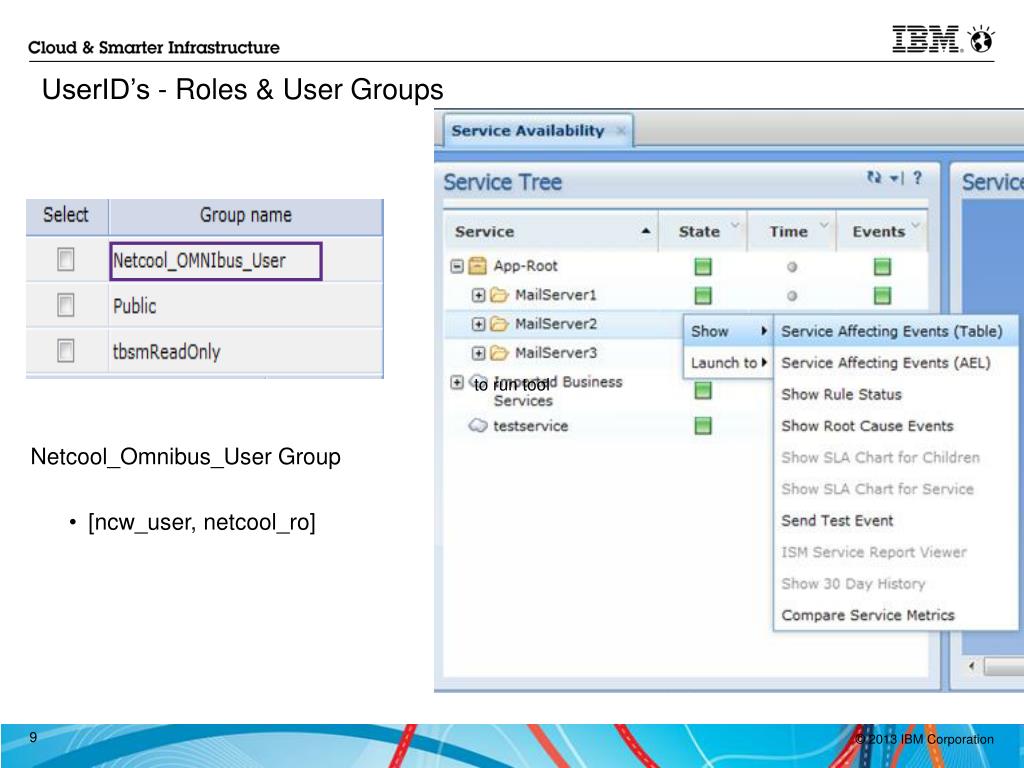Image resolution: width=1024 pixels, height=768 pixels.
Task: Expand the MailServer1 tree node
Action: coord(478,295)
